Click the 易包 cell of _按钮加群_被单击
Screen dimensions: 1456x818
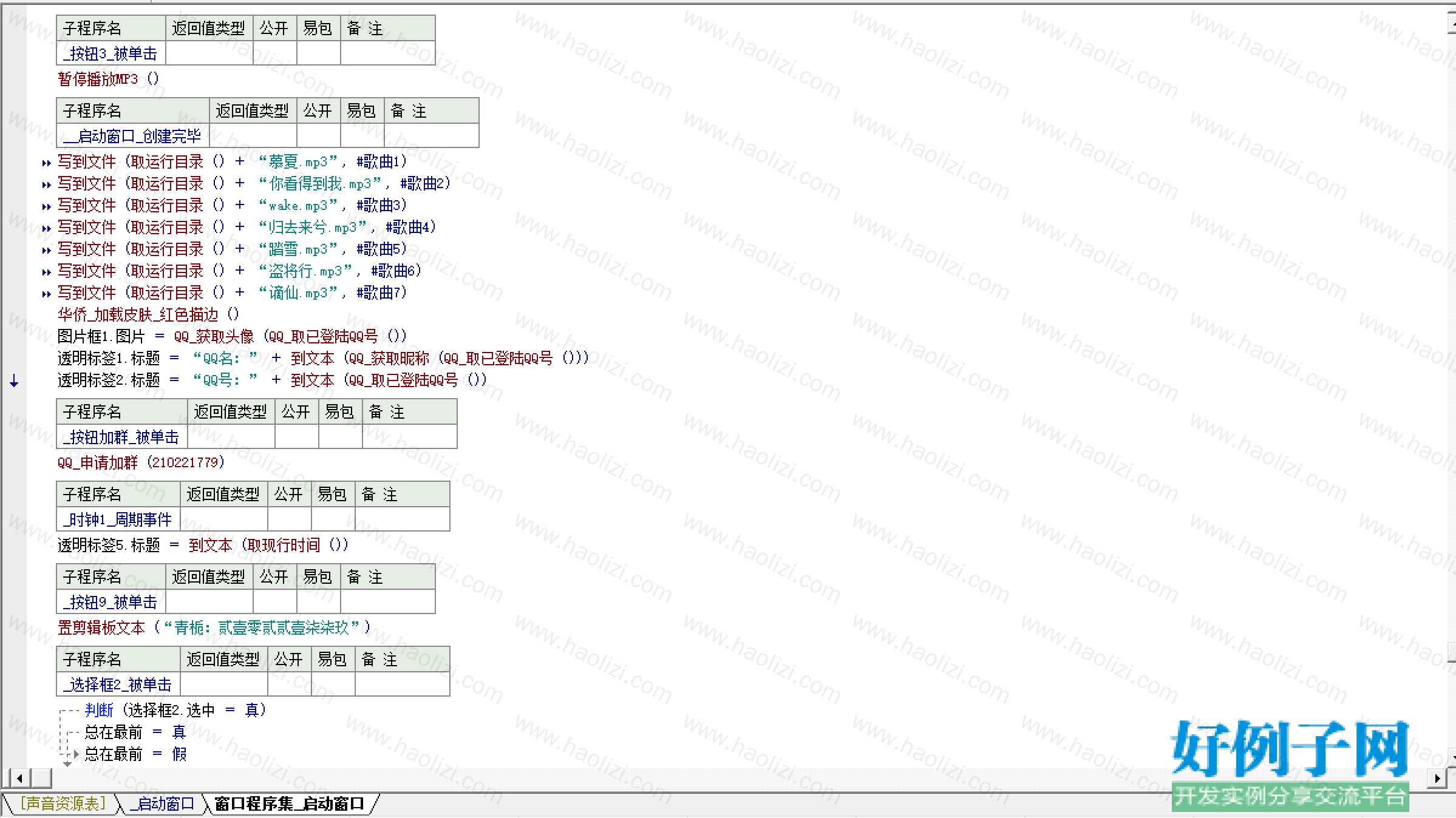[341, 437]
